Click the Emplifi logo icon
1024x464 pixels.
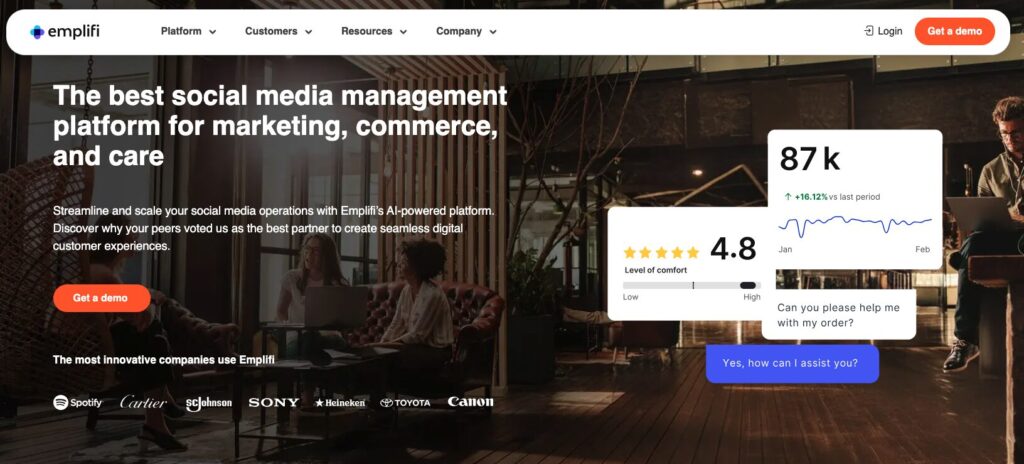pos(37,31)
